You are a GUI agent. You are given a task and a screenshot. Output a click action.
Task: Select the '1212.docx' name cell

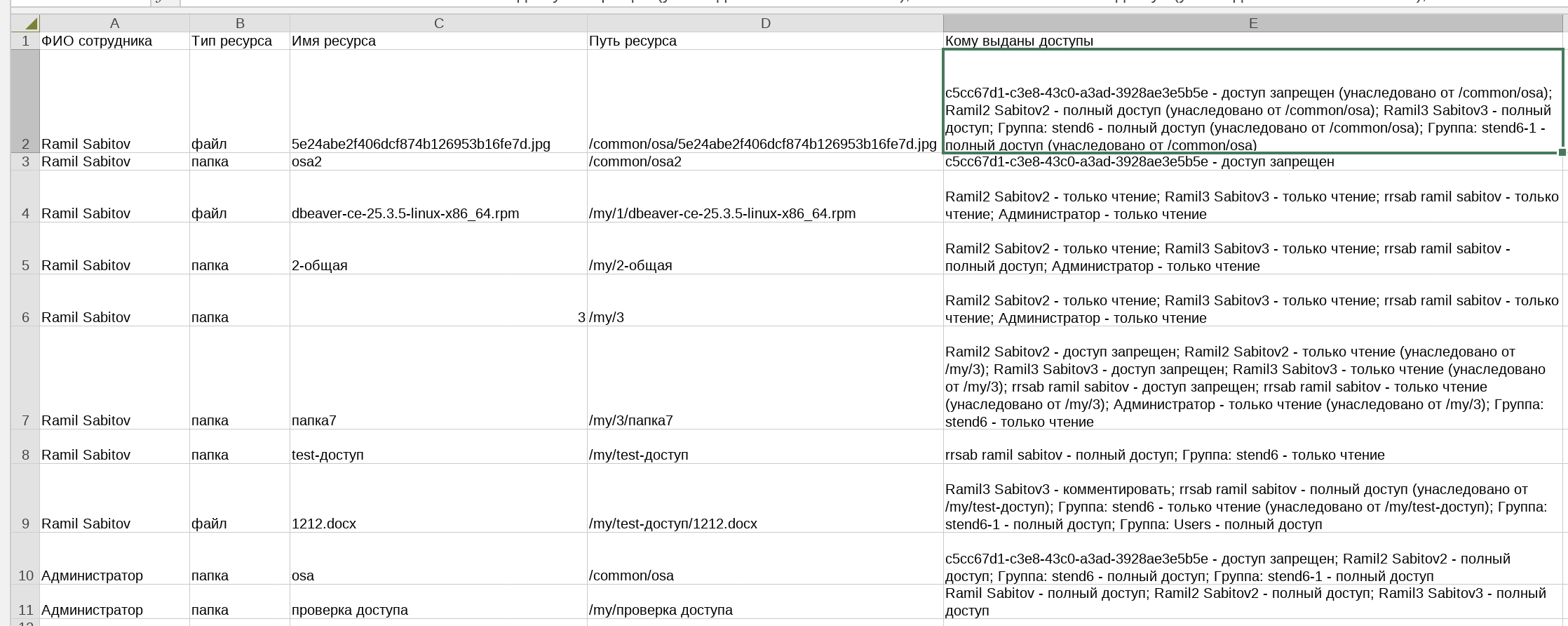point(438,498)
